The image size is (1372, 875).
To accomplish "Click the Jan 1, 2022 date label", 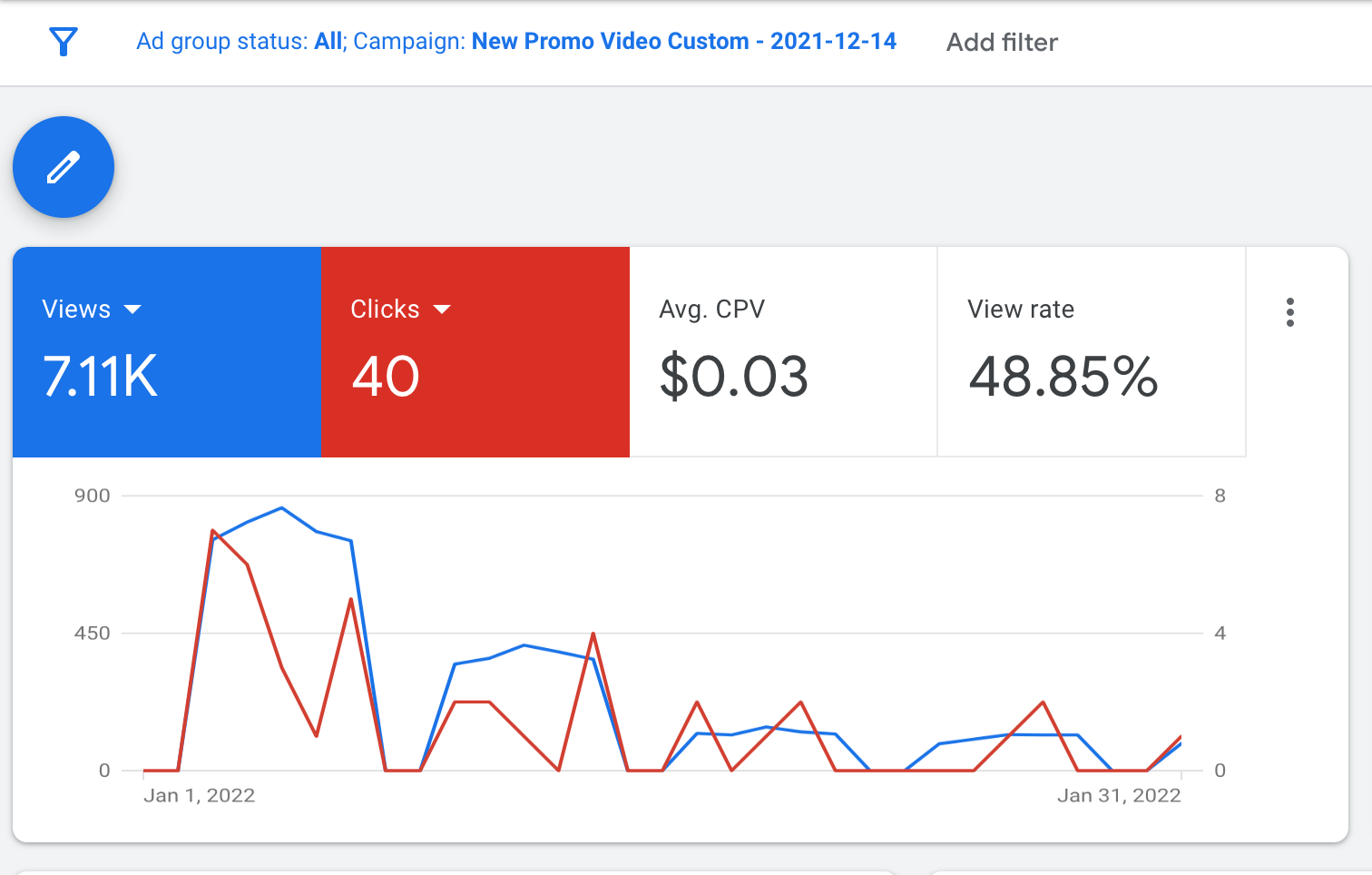I will (199, 796).
